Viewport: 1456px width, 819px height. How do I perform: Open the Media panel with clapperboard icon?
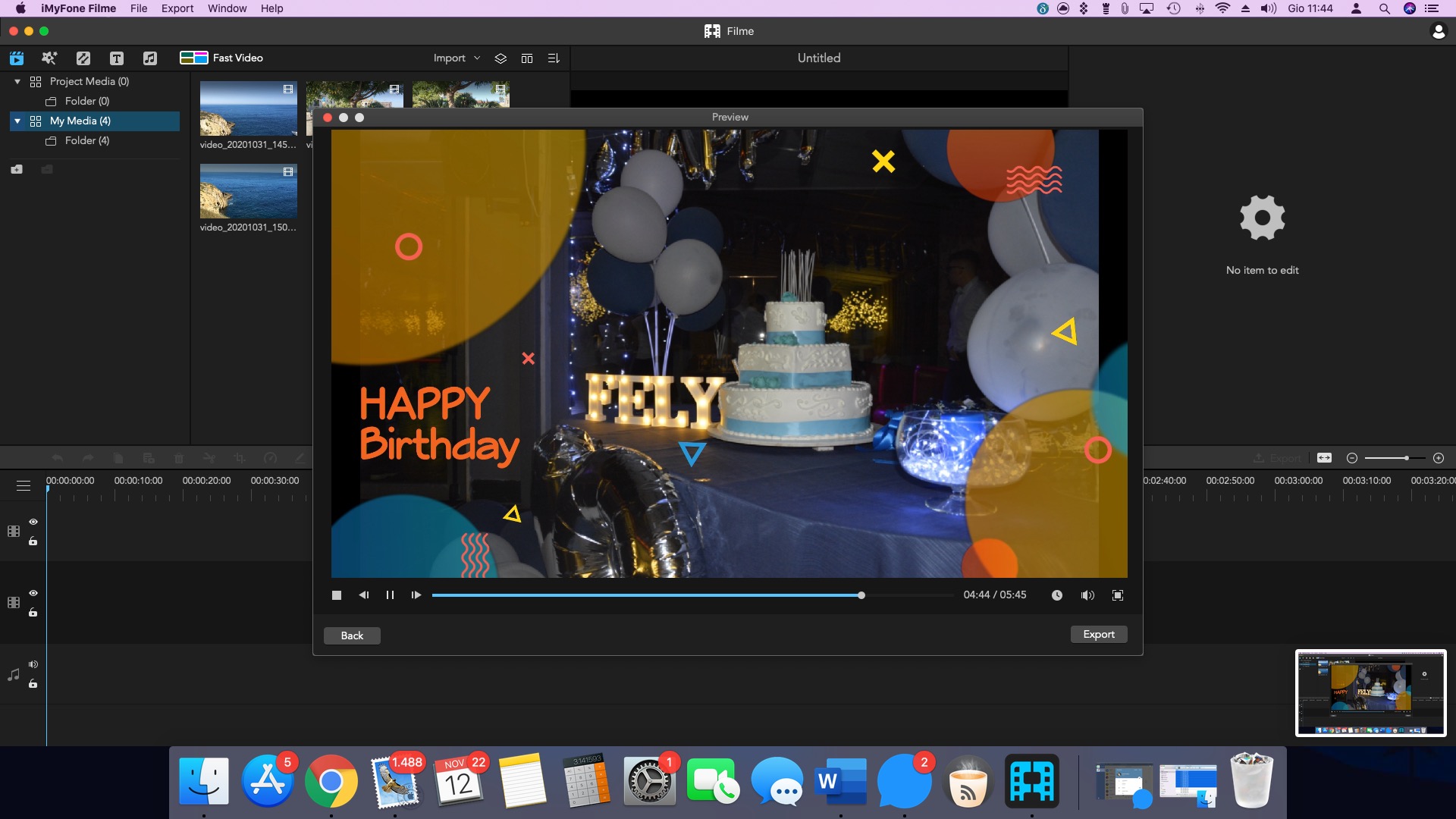[x=17, y=58]
